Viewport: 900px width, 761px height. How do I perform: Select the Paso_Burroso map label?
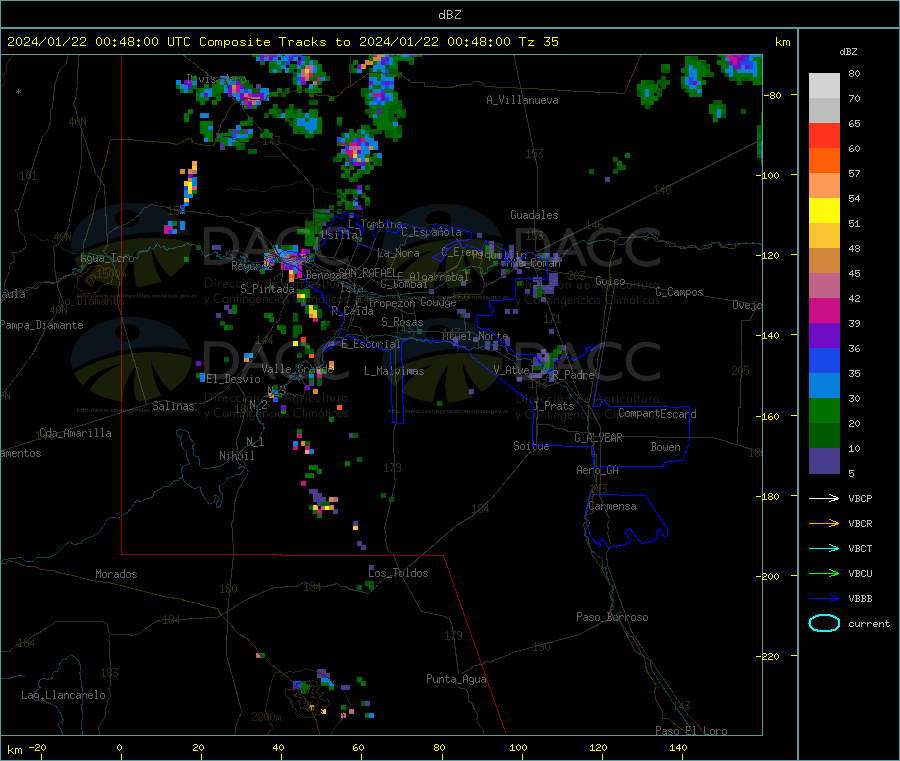tap(612, 617)
